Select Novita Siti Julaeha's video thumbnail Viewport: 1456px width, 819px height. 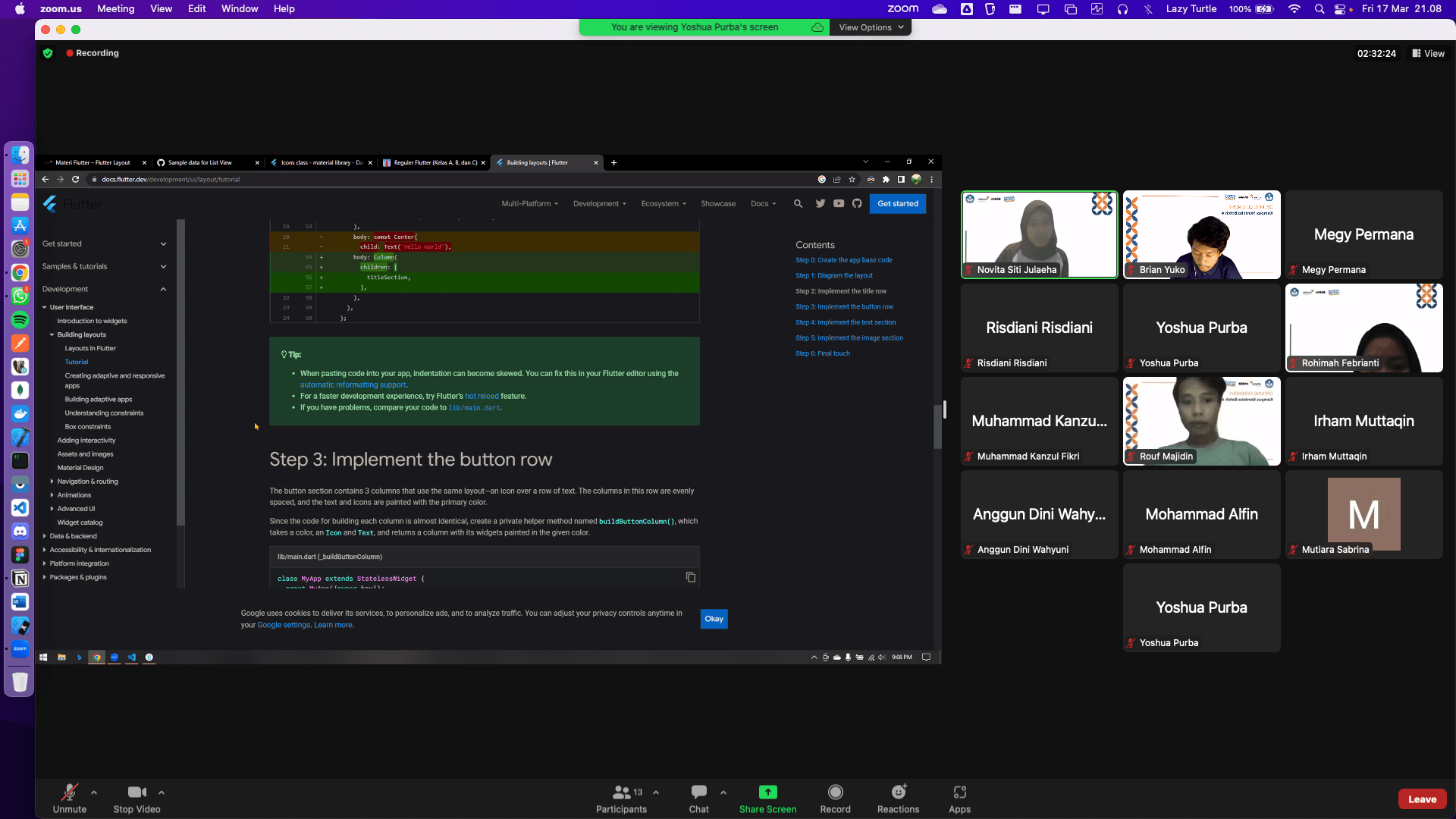[x=1040, y=234]
